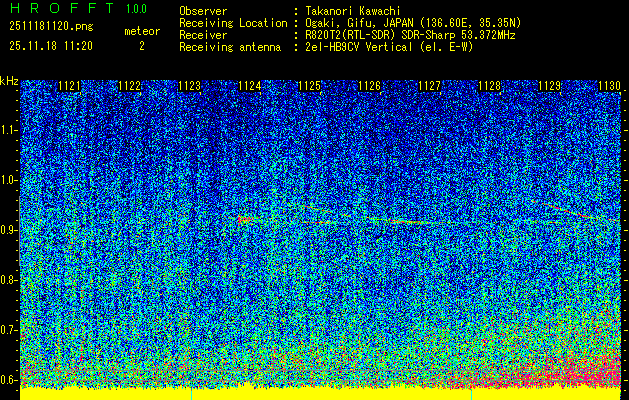Click the 1129 time marker
629x400 pixels.
549,86
